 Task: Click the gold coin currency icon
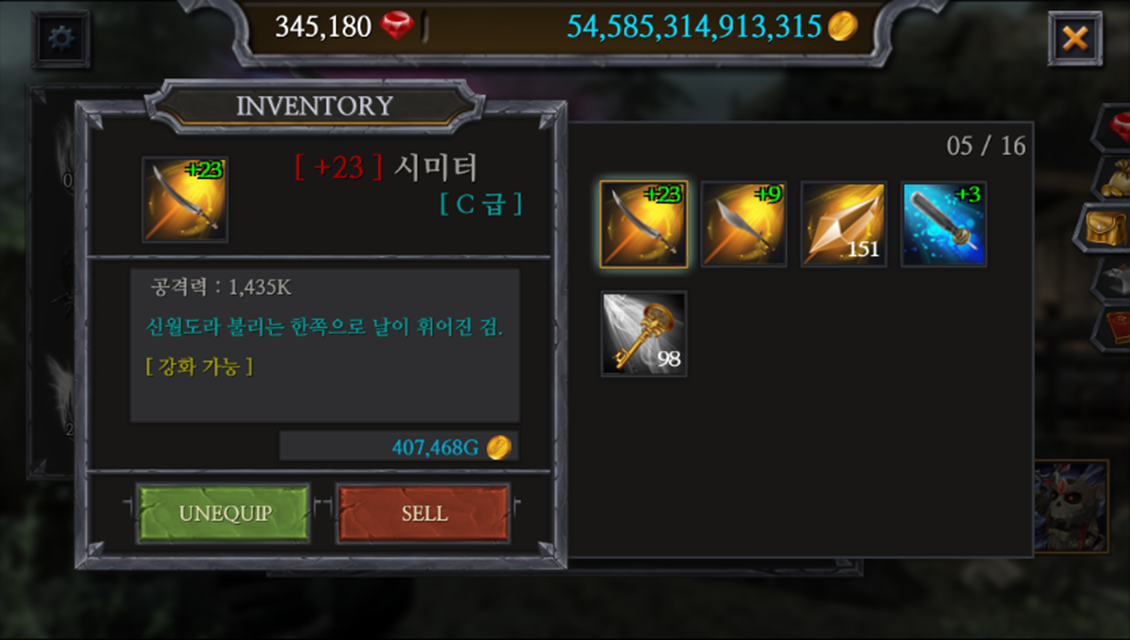tap(842, 26)
